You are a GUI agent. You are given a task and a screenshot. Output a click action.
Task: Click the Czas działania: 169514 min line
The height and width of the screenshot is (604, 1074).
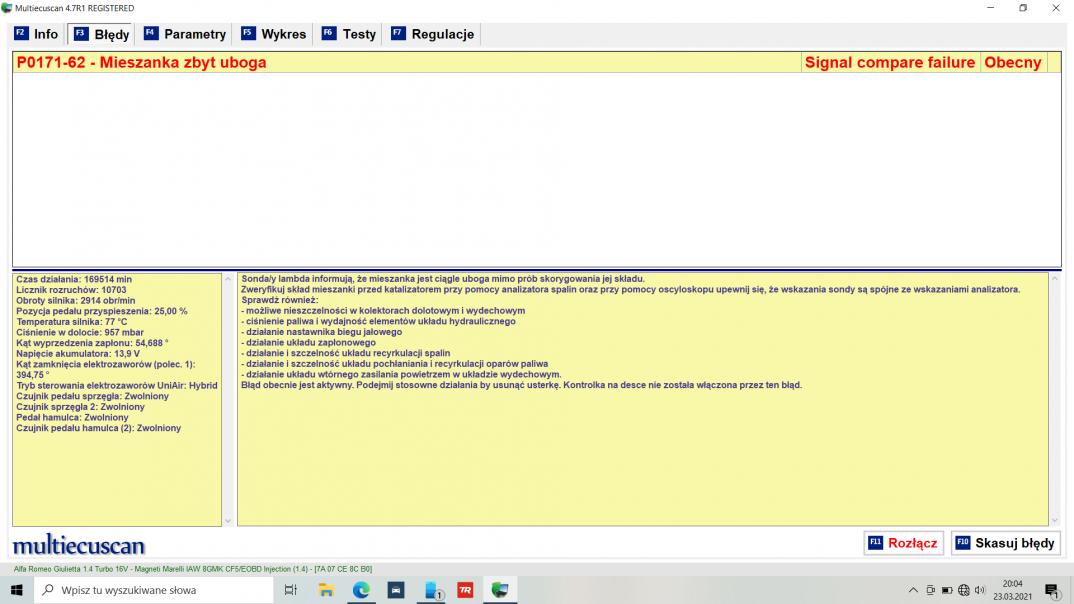pyautogui.click(x=74, y=279)
